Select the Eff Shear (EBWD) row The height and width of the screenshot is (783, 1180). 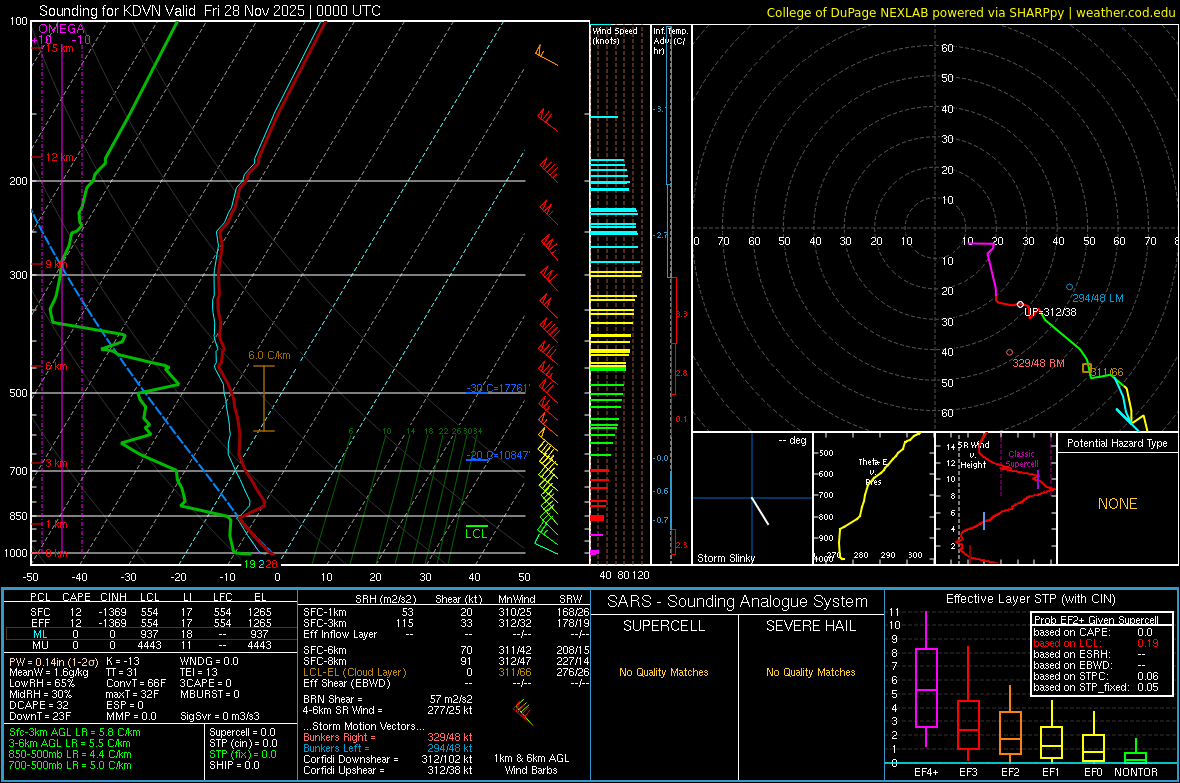446,683
